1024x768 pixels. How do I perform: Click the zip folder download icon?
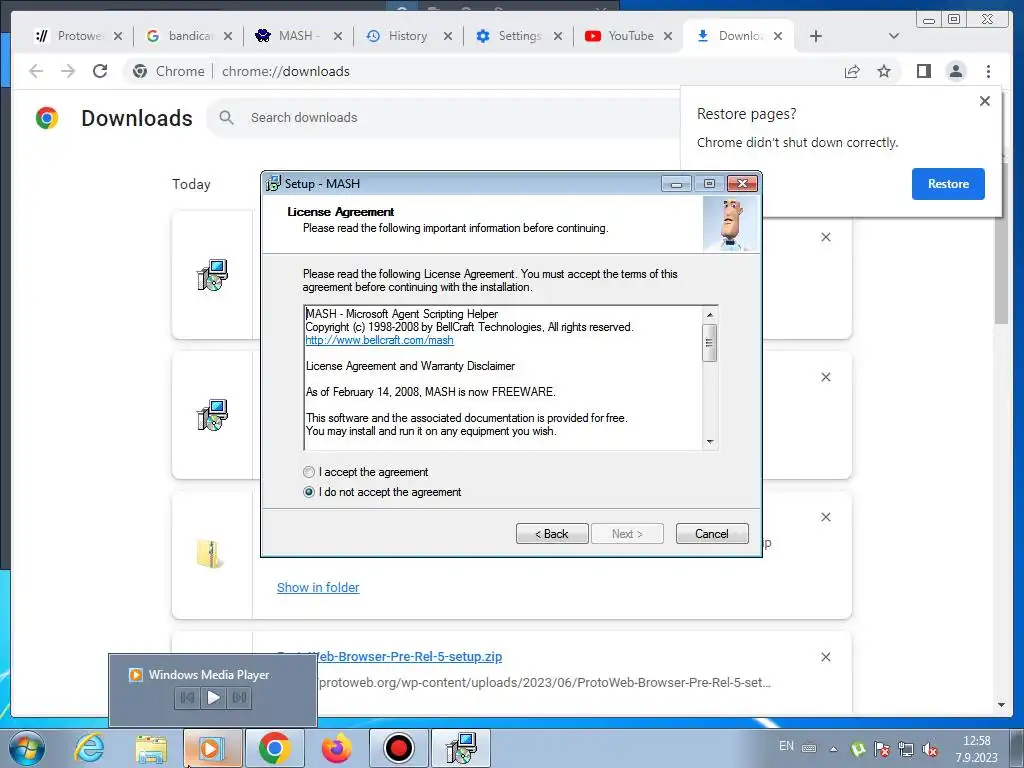tap(210, 554)
